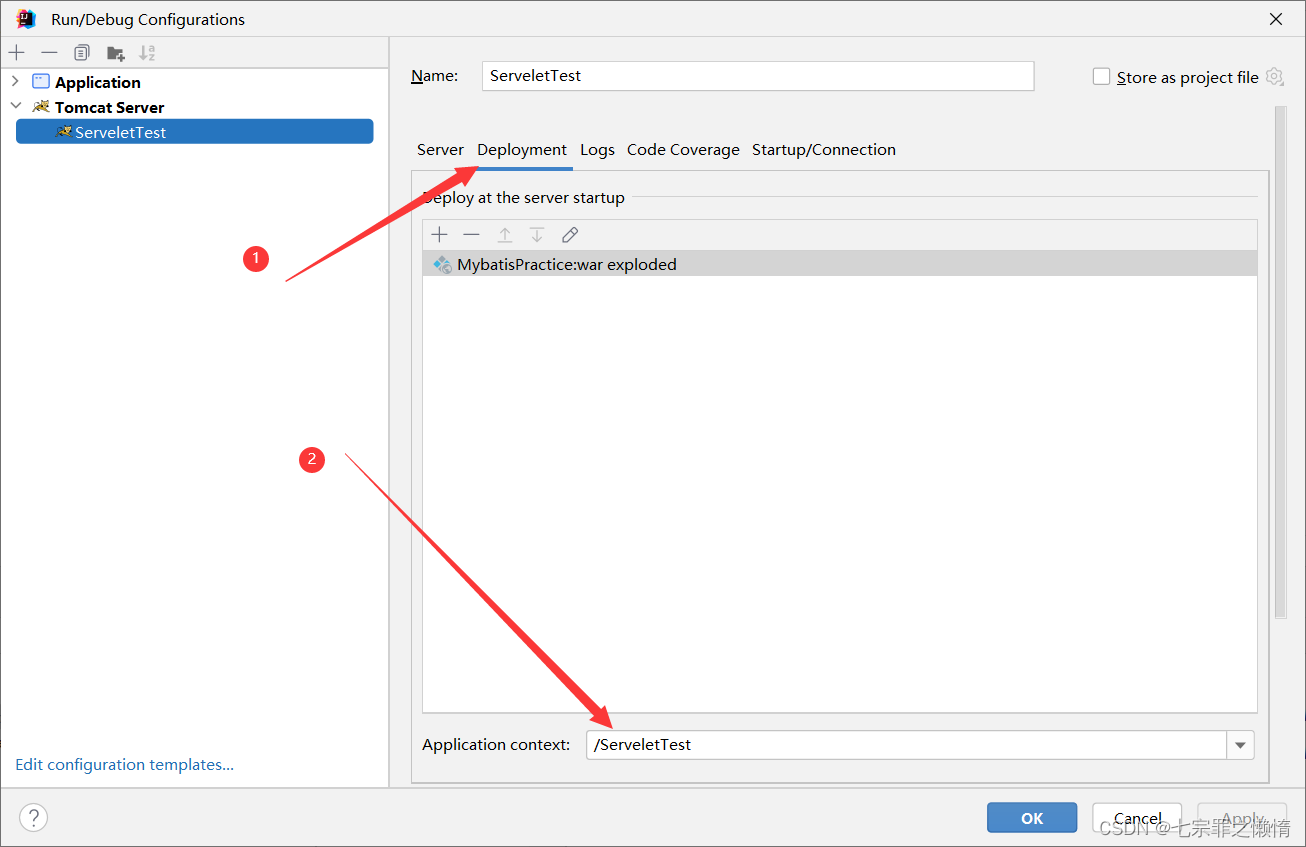Screen dimensions: 1306x847
Task: Select the Deployment tab
Action: 522,150
